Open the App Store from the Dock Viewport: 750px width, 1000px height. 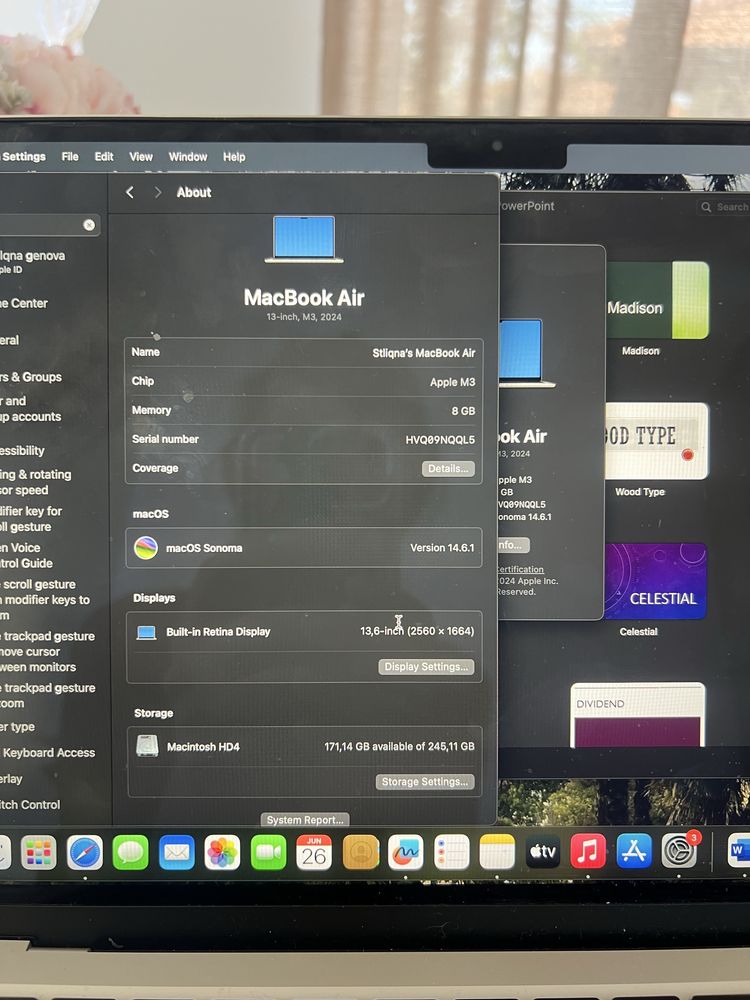pyautogui.click(x=634, y=851)
